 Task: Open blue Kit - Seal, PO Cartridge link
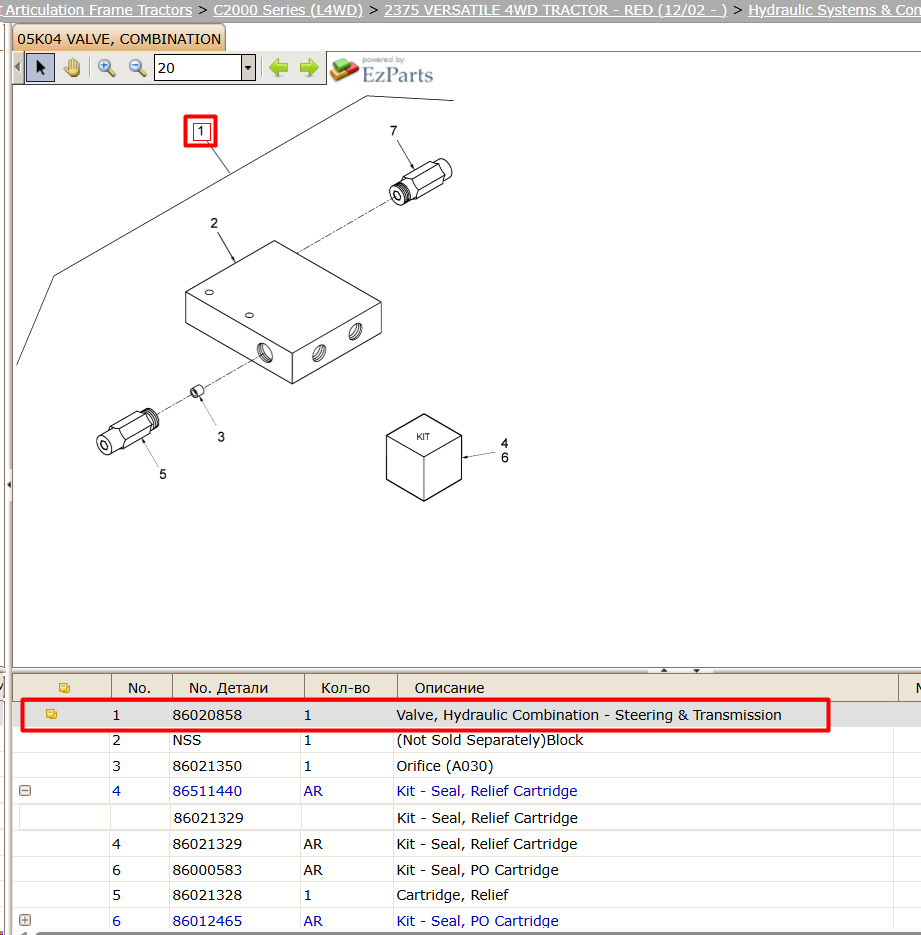[x=477, y=921]
